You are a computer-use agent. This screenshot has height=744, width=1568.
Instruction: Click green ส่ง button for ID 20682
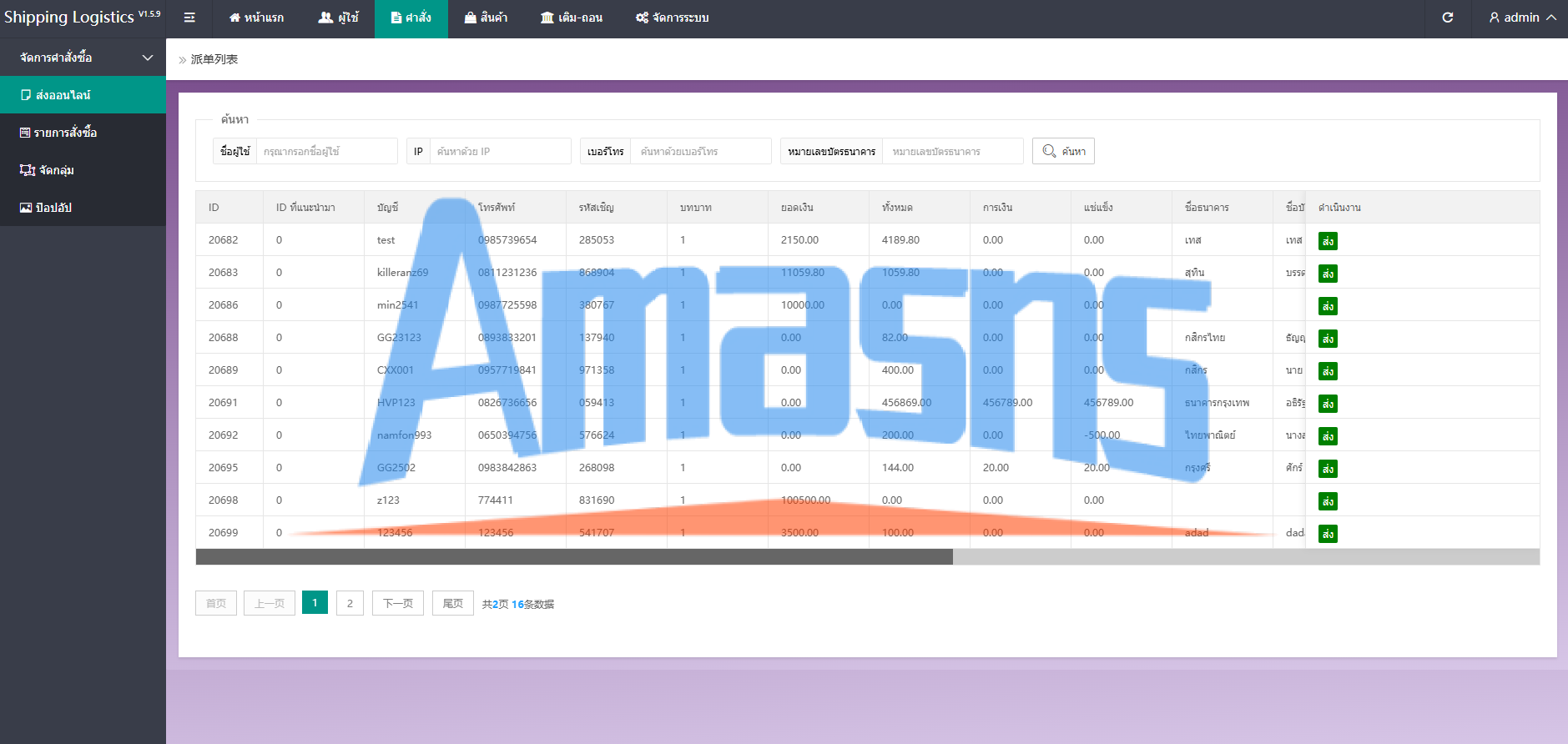(x=1328, y=241)
